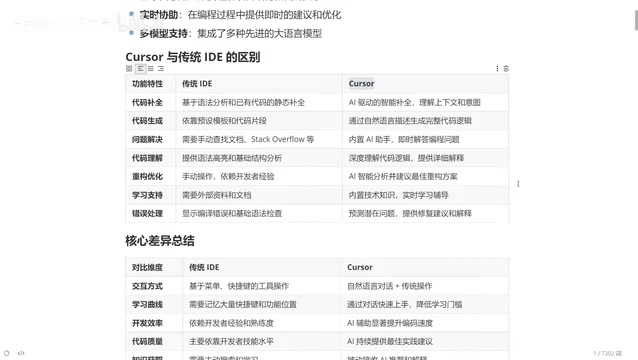Click the word count in status bar
The height and width of the screenshot is (360, 638).
[x=607, y=353]
